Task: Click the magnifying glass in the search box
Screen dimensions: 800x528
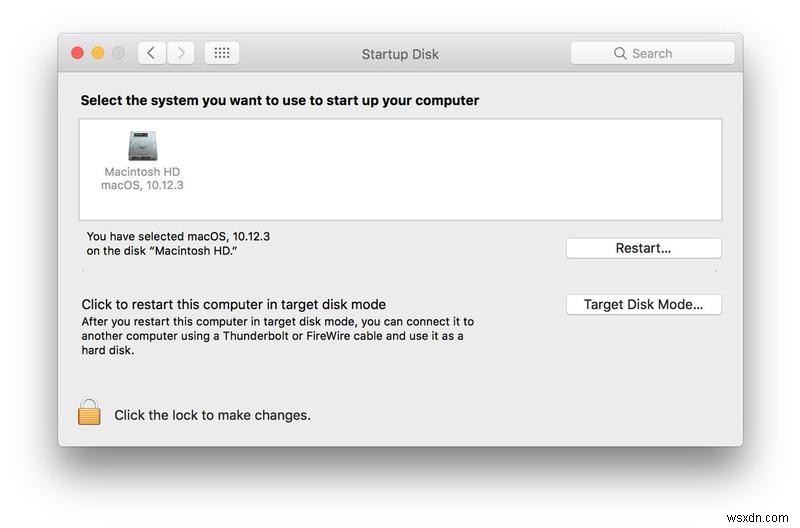Action: [621, 54]
